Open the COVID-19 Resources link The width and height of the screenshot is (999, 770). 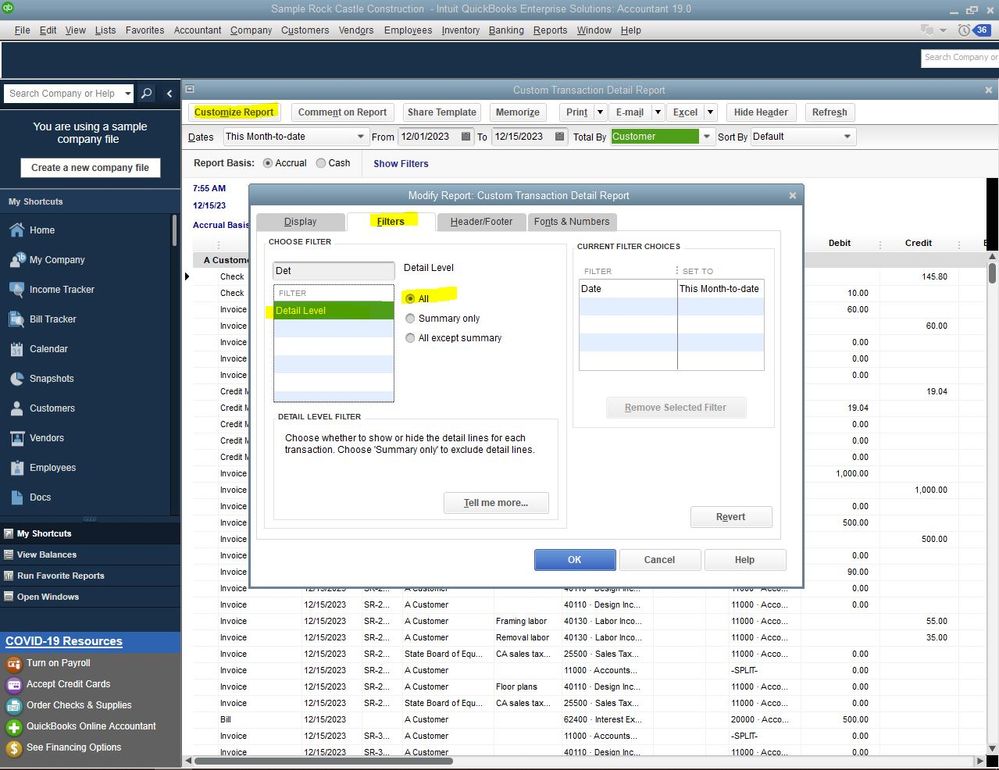pyautogui.click(x=64, y=641)
